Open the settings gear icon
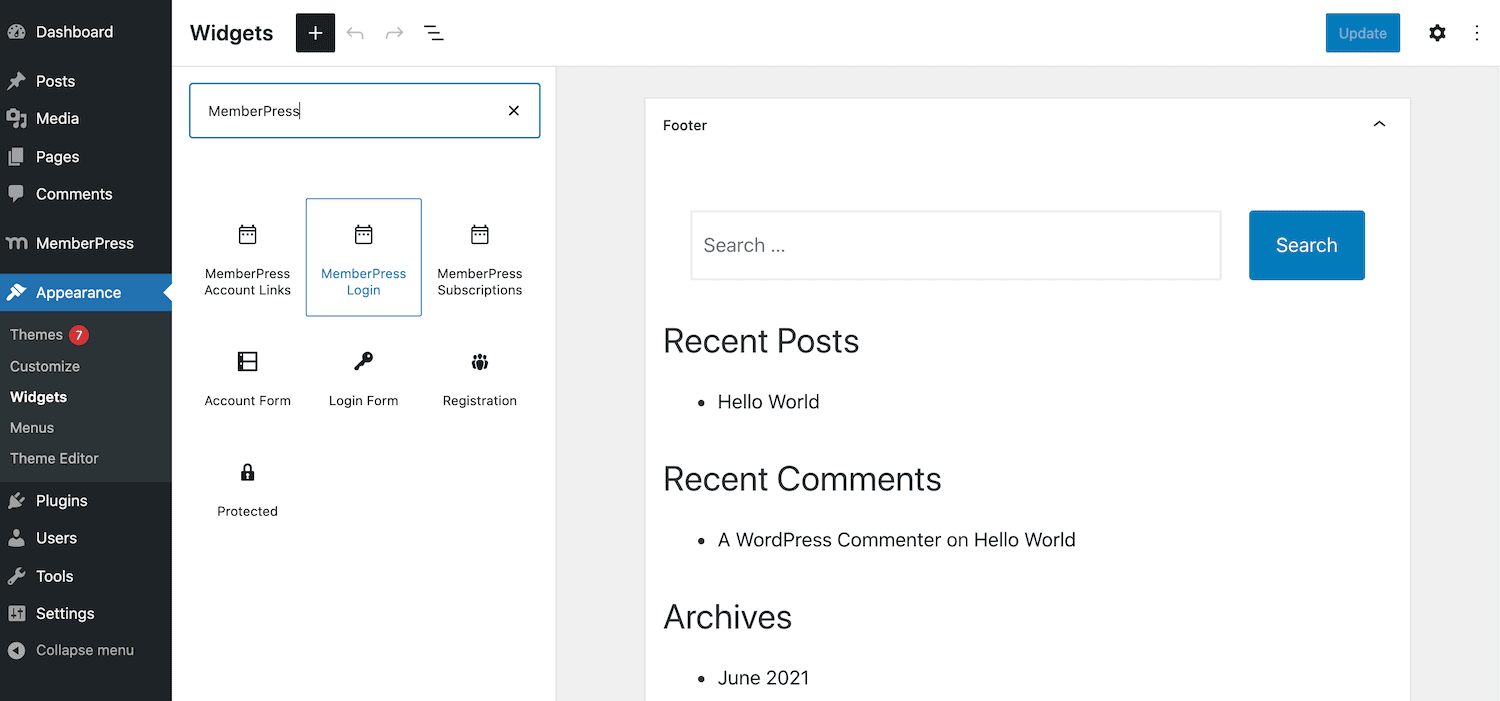Image resolution: width=1500 pixels, height=701 pixels. [1437, 33]
